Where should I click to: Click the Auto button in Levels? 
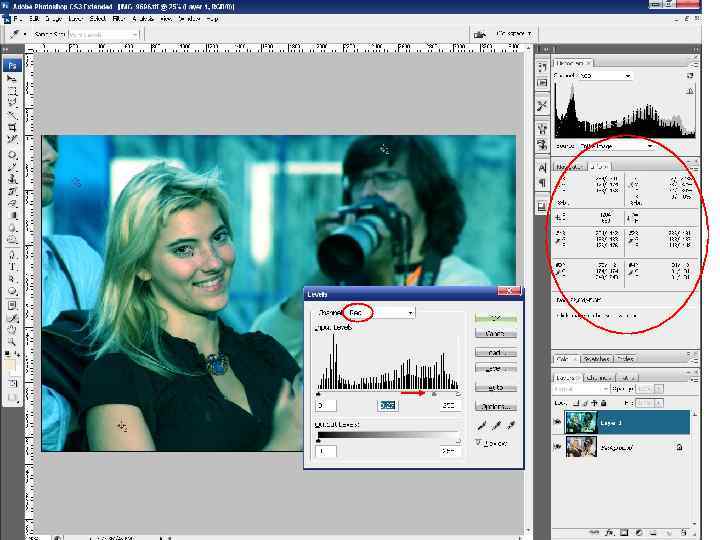[x=495, y=387]
